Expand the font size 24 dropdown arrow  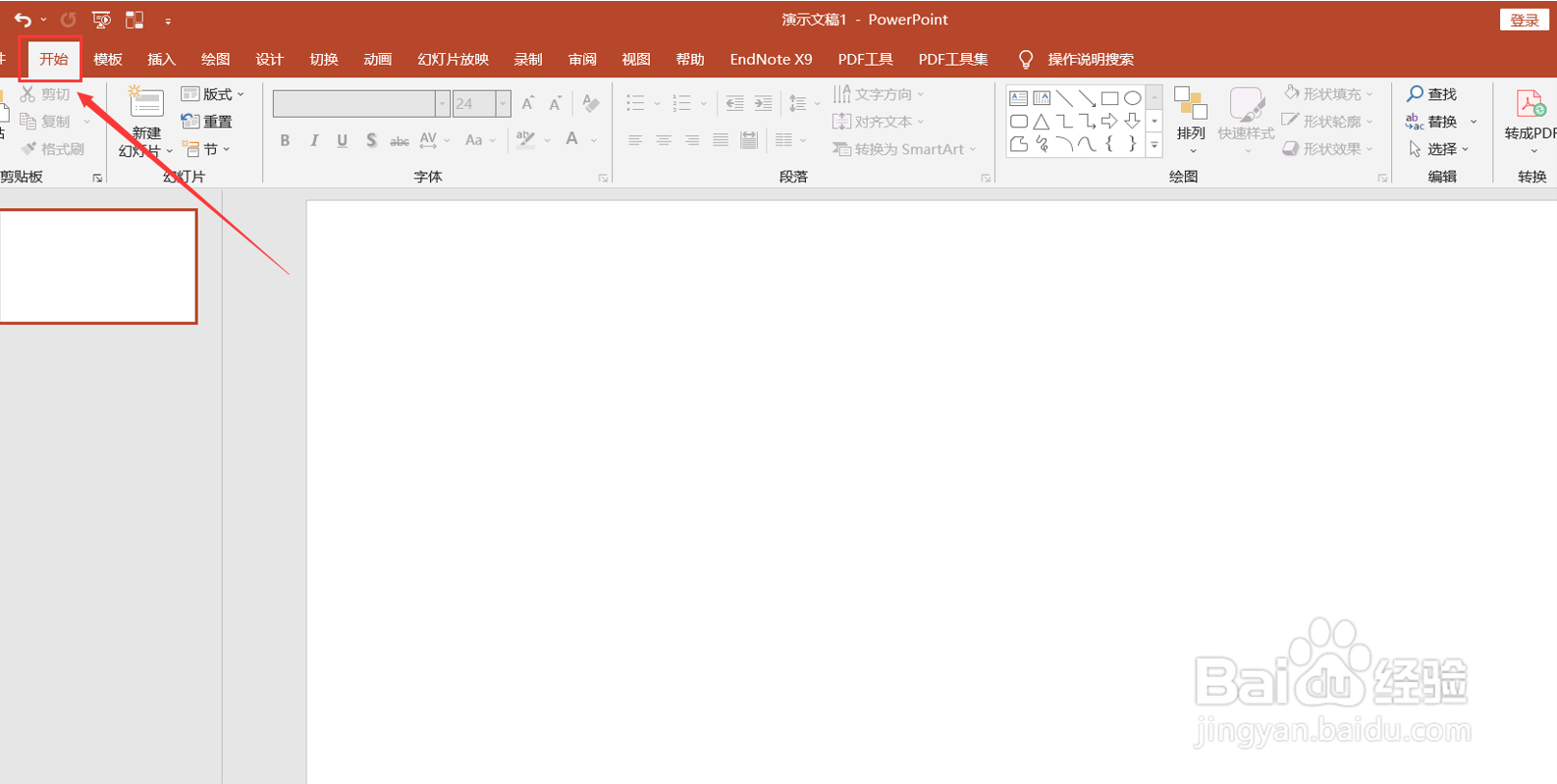click(x=503, y=103)
